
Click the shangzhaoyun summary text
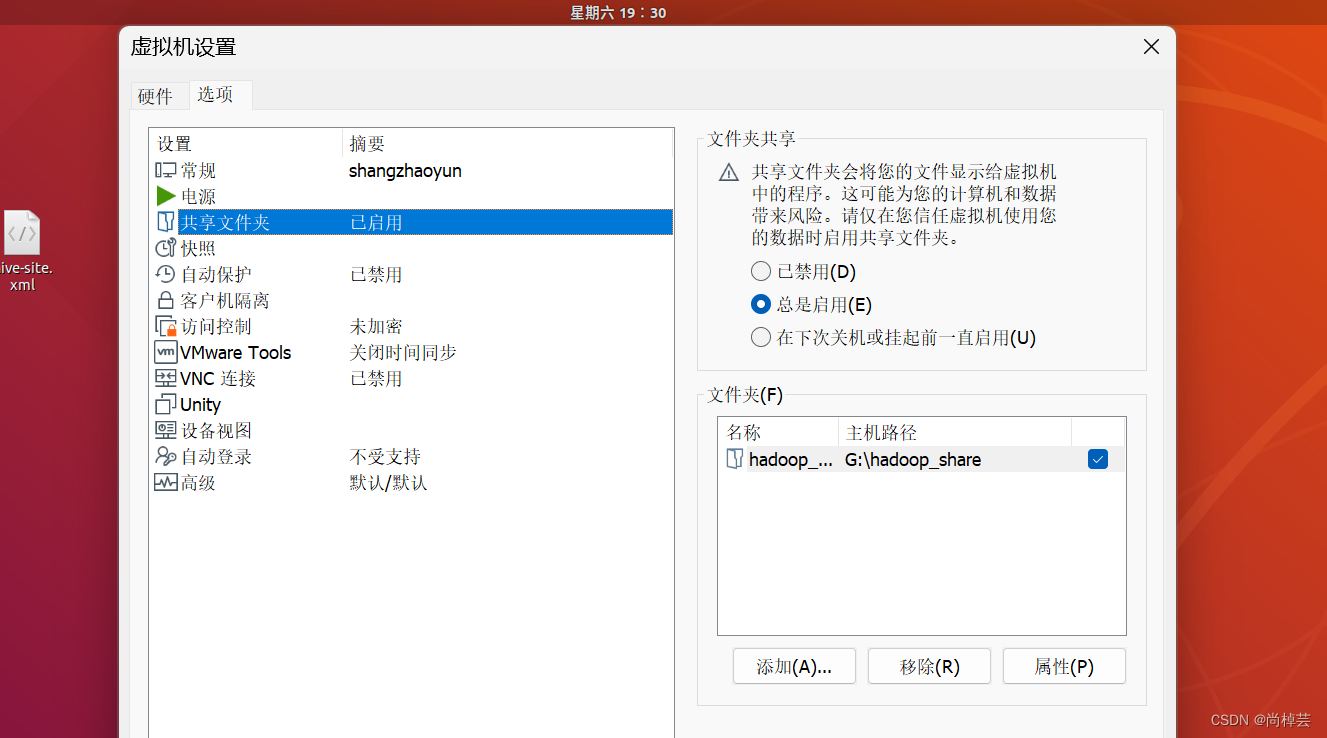point(405,171)
